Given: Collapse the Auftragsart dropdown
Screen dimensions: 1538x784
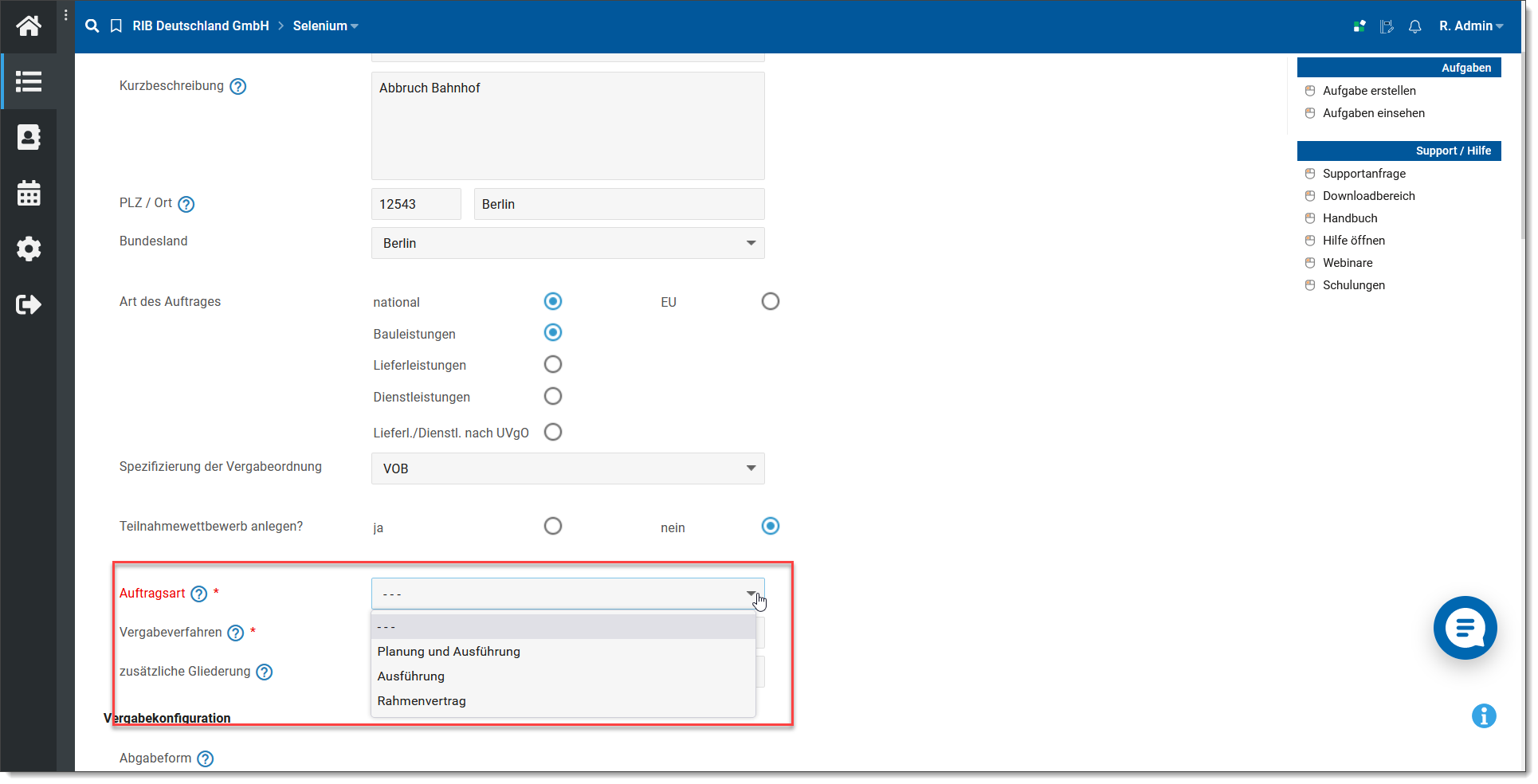Looking at the screenshot, I should click(x=568, y=594).
